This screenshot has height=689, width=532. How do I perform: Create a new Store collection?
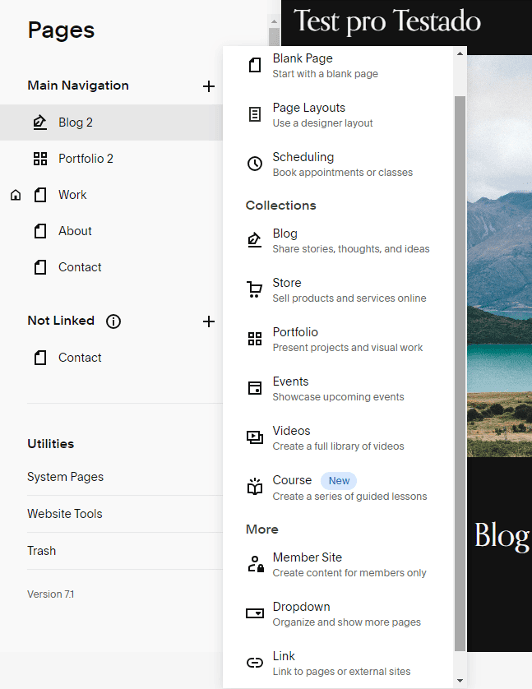338,290
